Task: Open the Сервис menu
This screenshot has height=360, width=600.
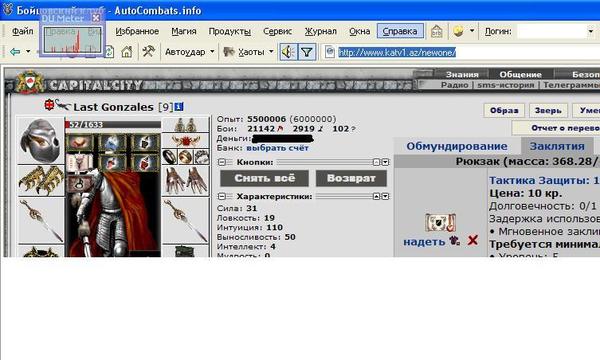Action: (277, 31)
